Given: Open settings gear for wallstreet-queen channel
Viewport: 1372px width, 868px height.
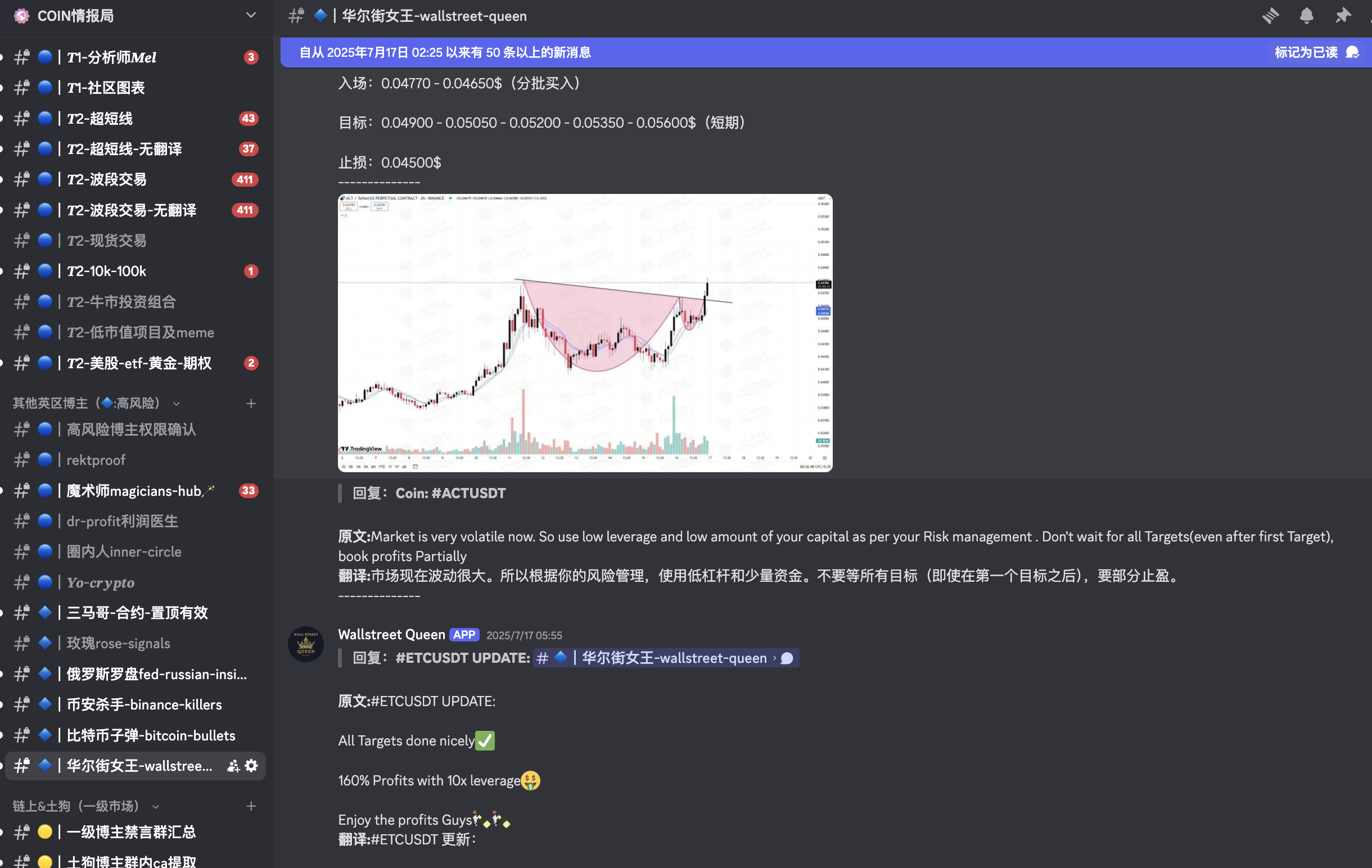Looking at the screenshot, I should point(251,766).
